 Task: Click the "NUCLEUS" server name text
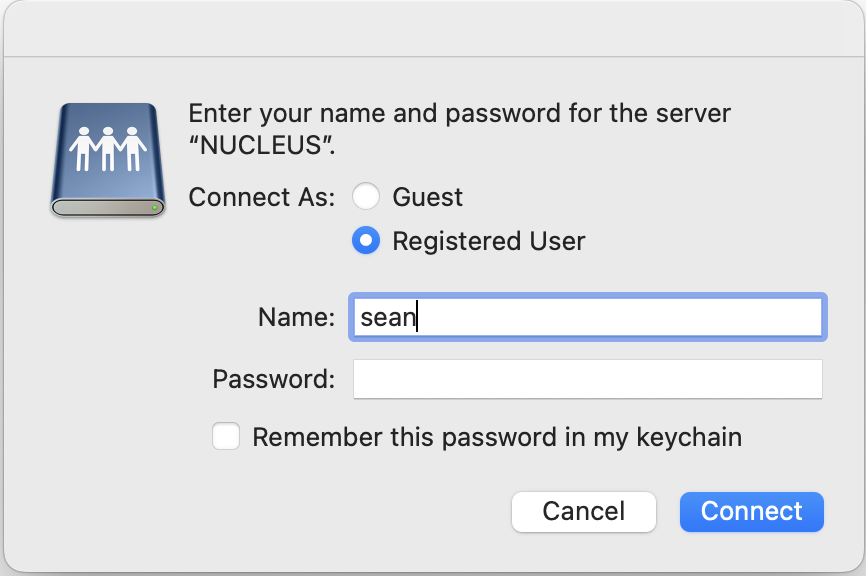click(x=261, y=144)
